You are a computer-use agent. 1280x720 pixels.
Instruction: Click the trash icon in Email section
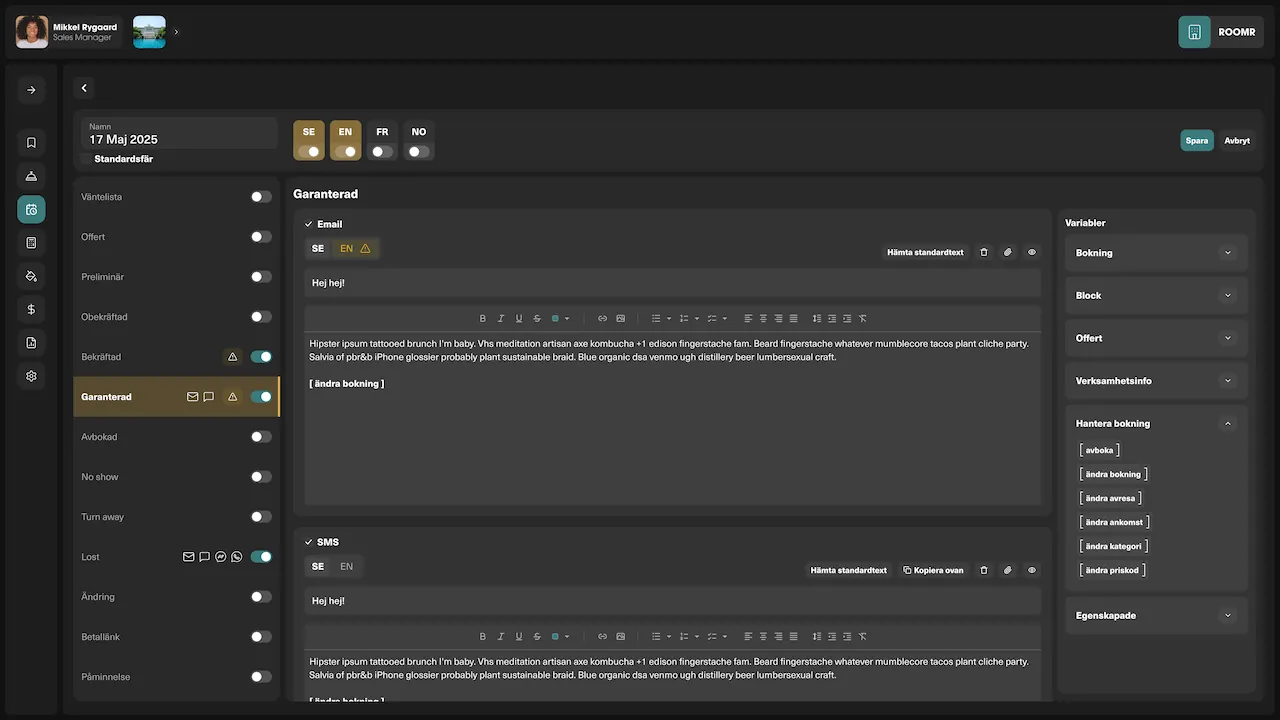[x=983, y=252]
